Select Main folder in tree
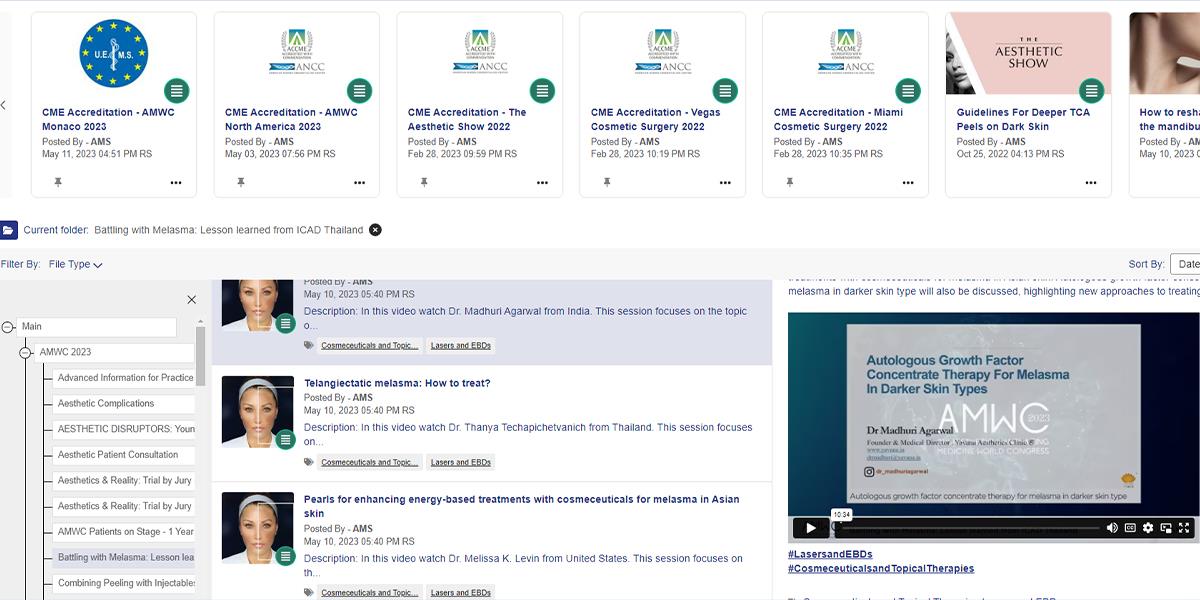This screenshot has width=1200, height=600. 97,327
